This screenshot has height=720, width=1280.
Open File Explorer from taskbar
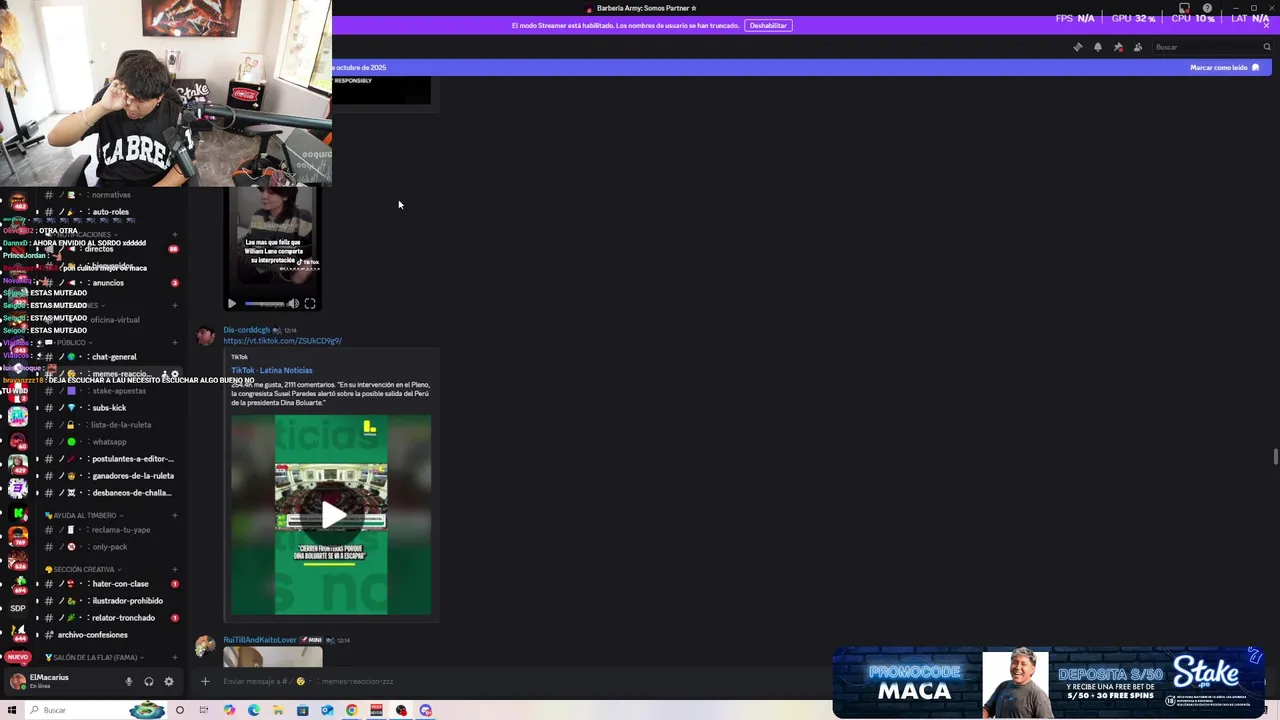278,710
